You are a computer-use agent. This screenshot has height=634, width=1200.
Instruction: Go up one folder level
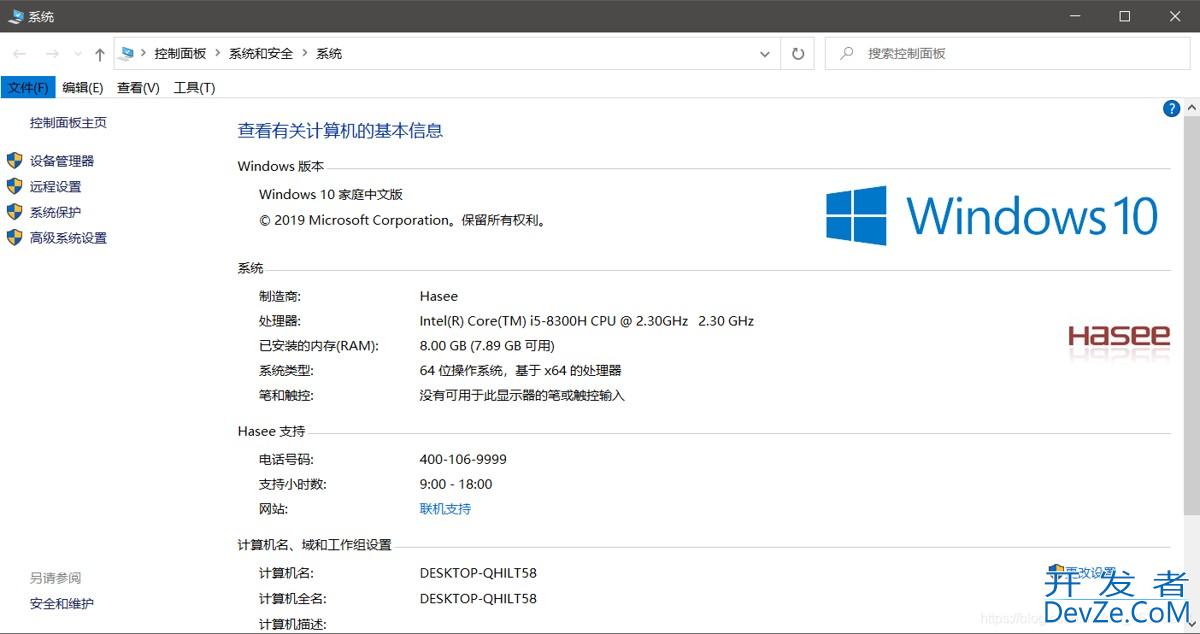click(x=99, y=54)
